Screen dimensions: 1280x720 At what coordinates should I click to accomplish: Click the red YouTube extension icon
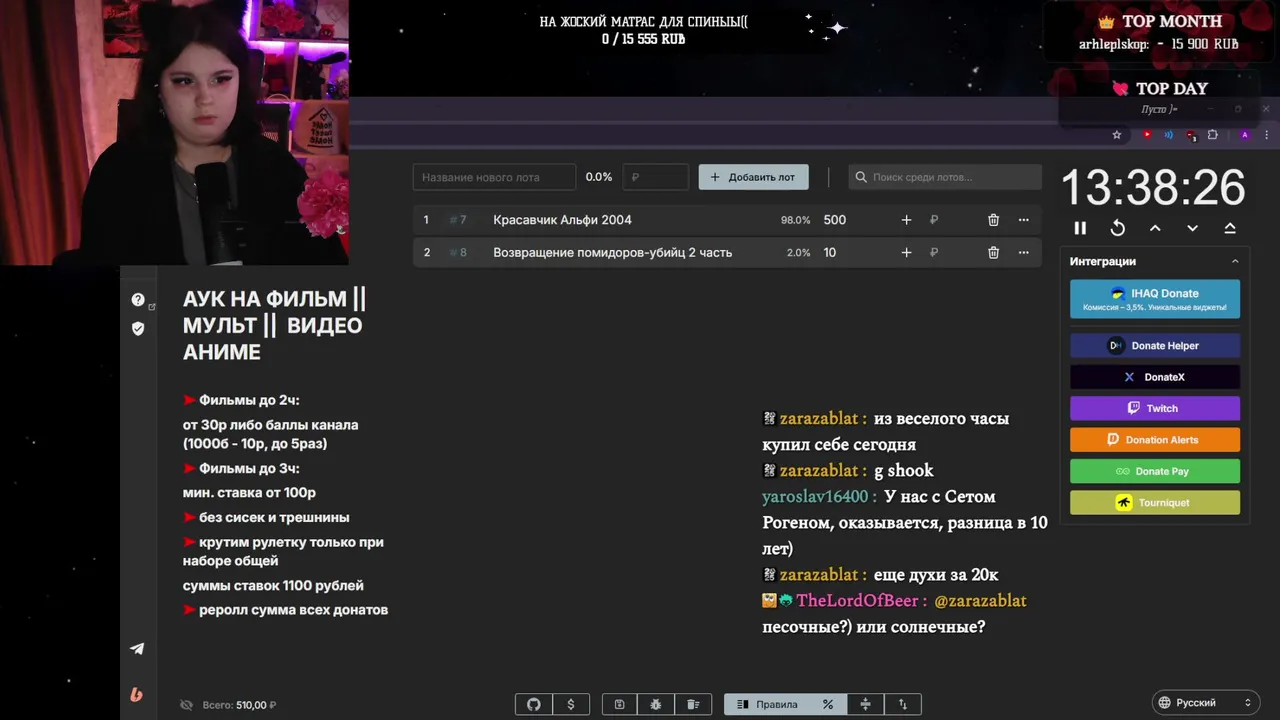pyautogui.click(x=1147, y=135)
